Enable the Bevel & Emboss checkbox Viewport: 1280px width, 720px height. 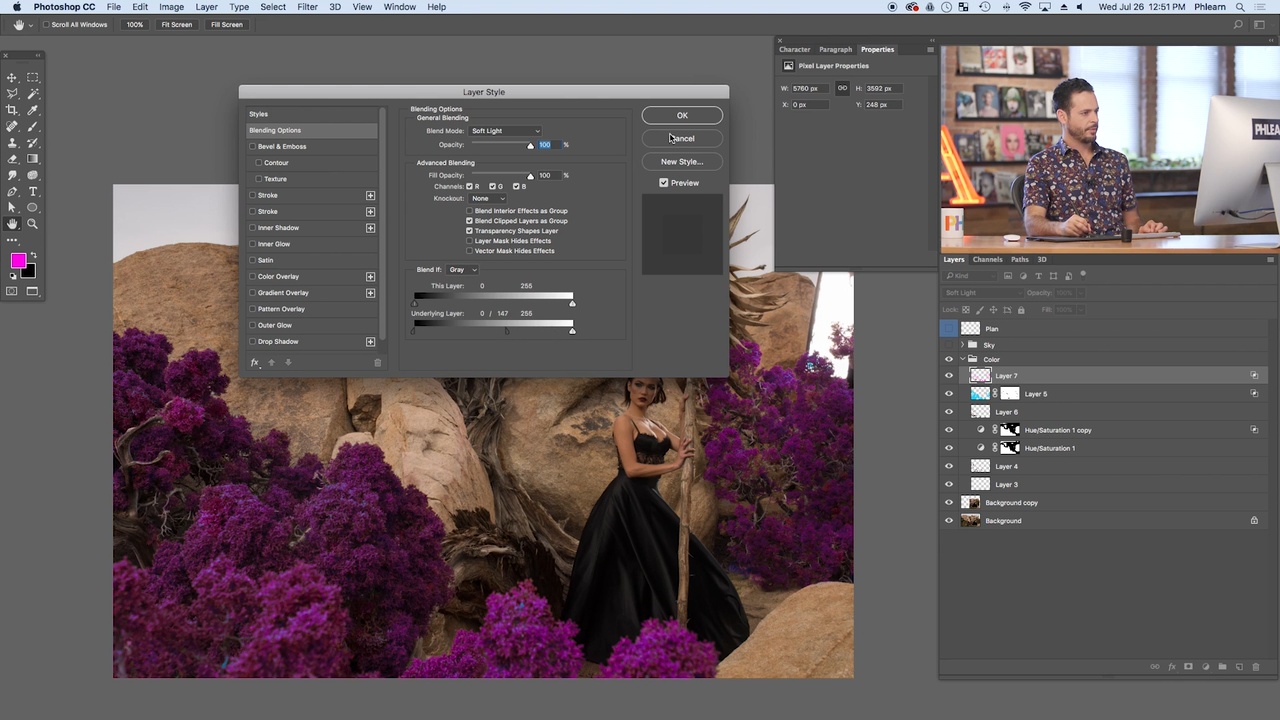[x=252, y=146]
